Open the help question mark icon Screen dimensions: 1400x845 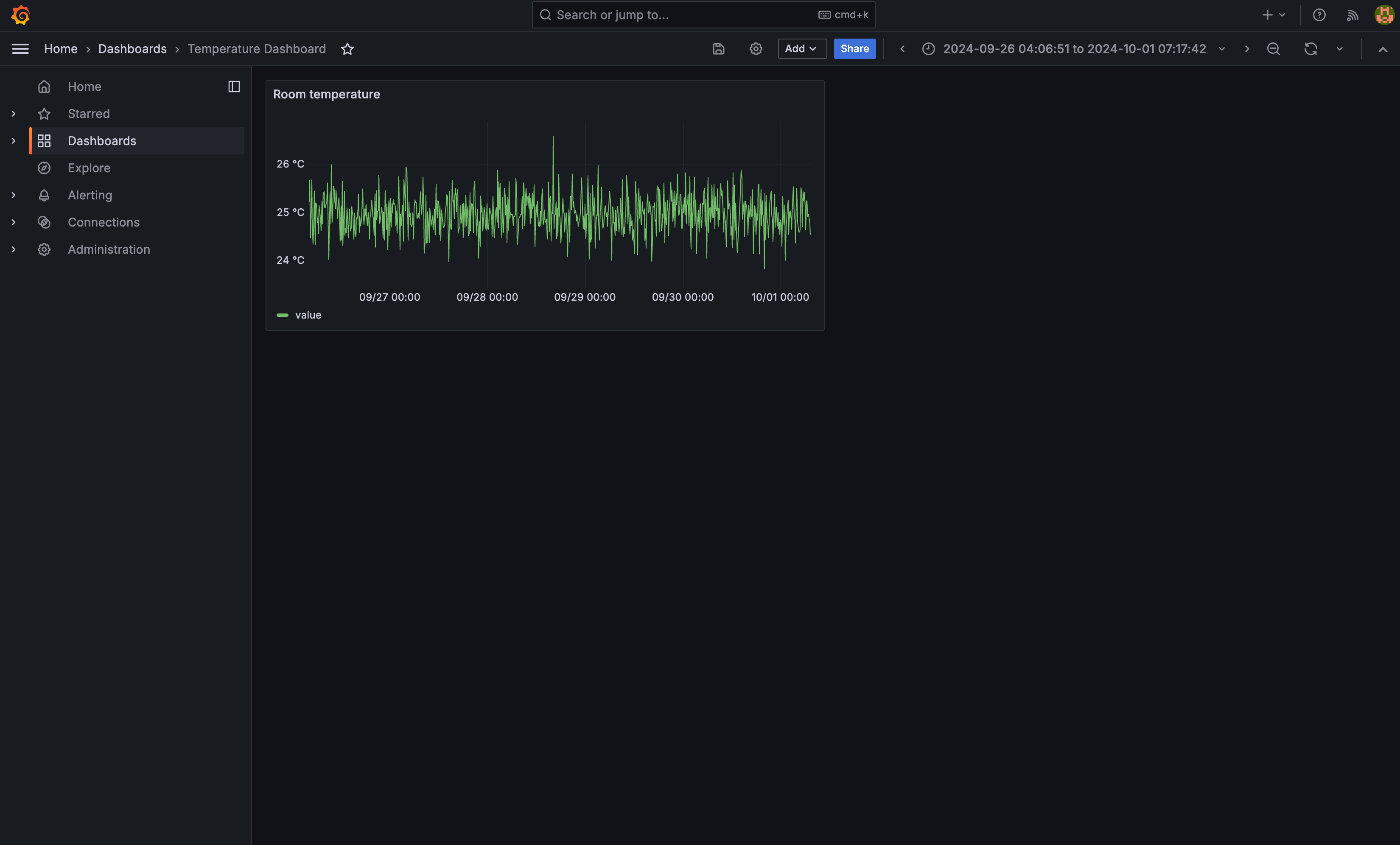click(1319, 15)
